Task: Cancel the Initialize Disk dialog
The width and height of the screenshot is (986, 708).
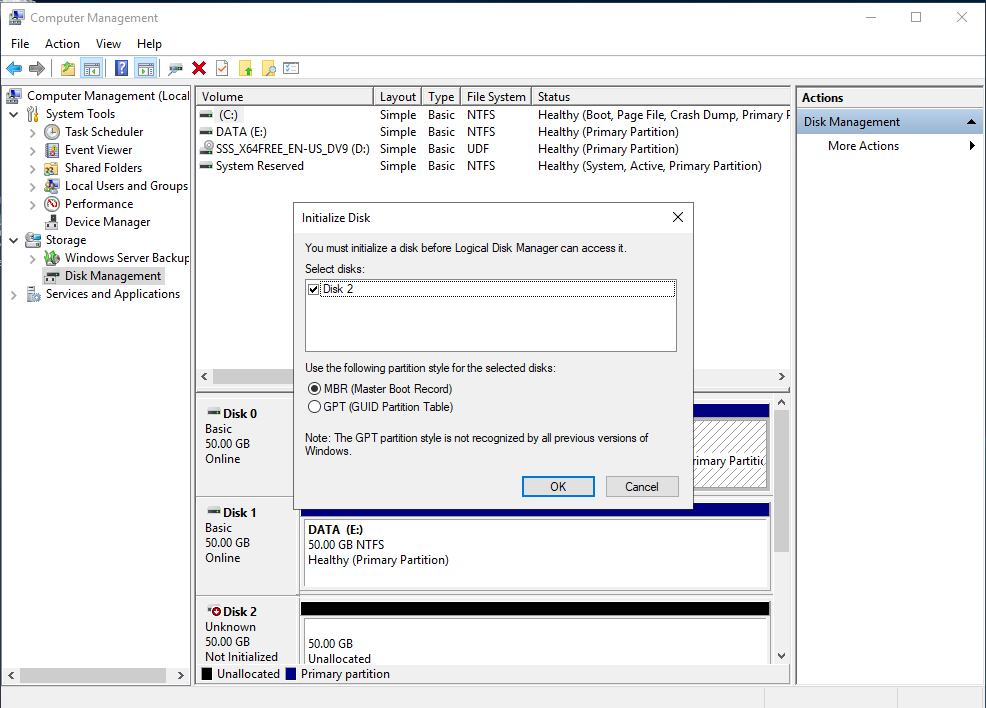Action: tap(642, 487)
